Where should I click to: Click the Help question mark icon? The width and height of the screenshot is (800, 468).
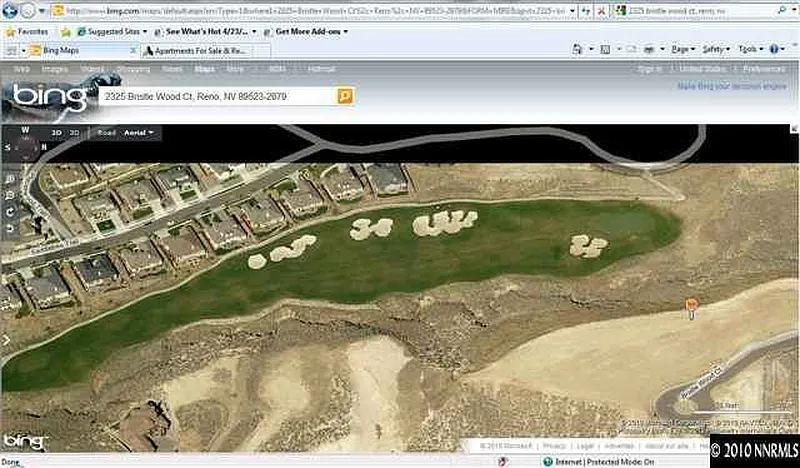click(775, 49)
